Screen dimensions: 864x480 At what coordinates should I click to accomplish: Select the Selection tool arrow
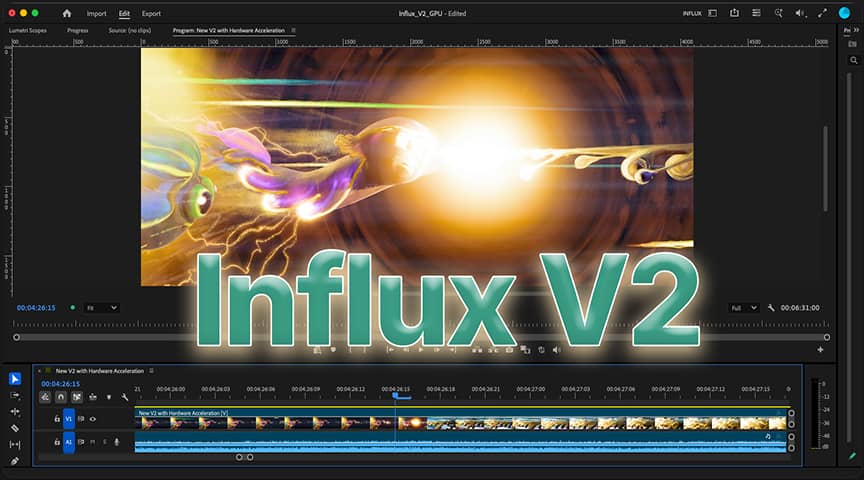(15, 379)
